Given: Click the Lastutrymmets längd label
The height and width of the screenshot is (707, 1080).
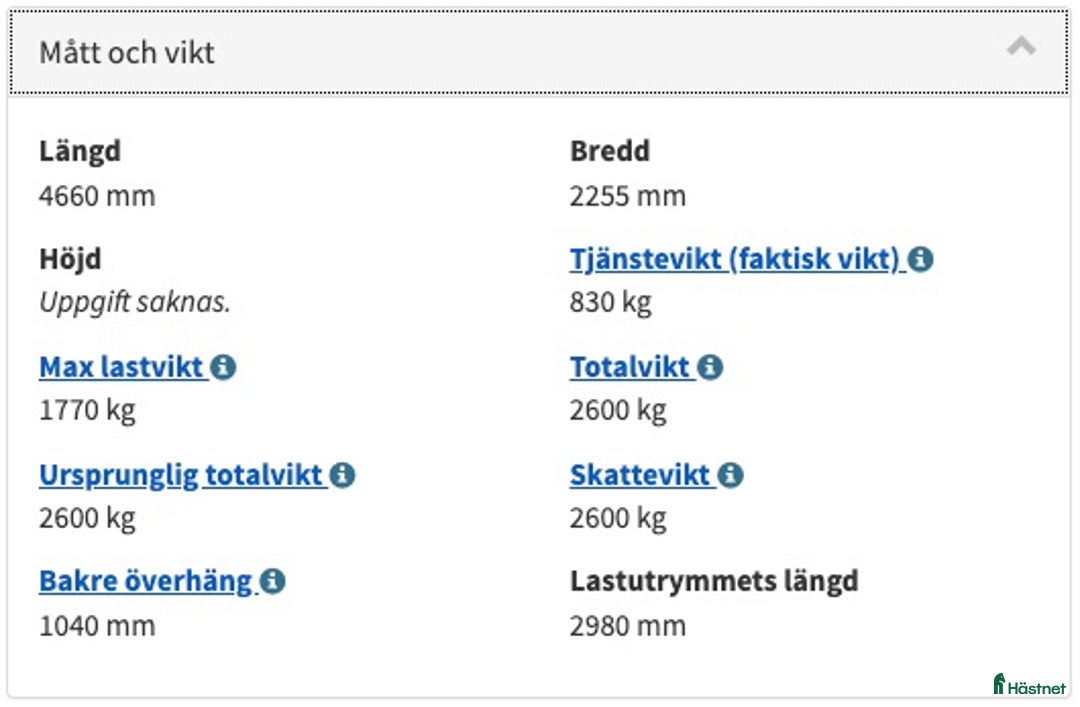Looking at the screenshot, I should point(712,580).
